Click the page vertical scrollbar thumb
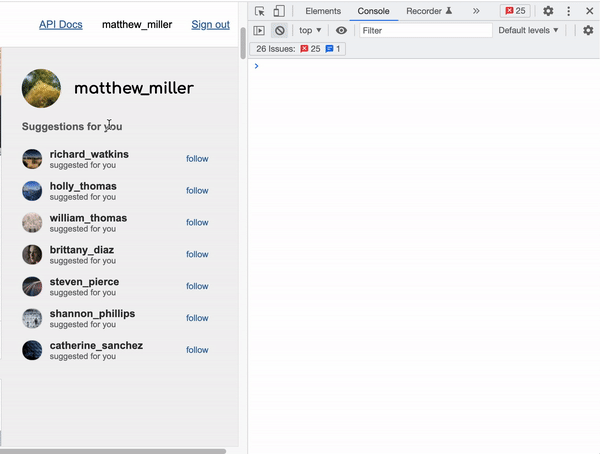 (x=243, y=43)
